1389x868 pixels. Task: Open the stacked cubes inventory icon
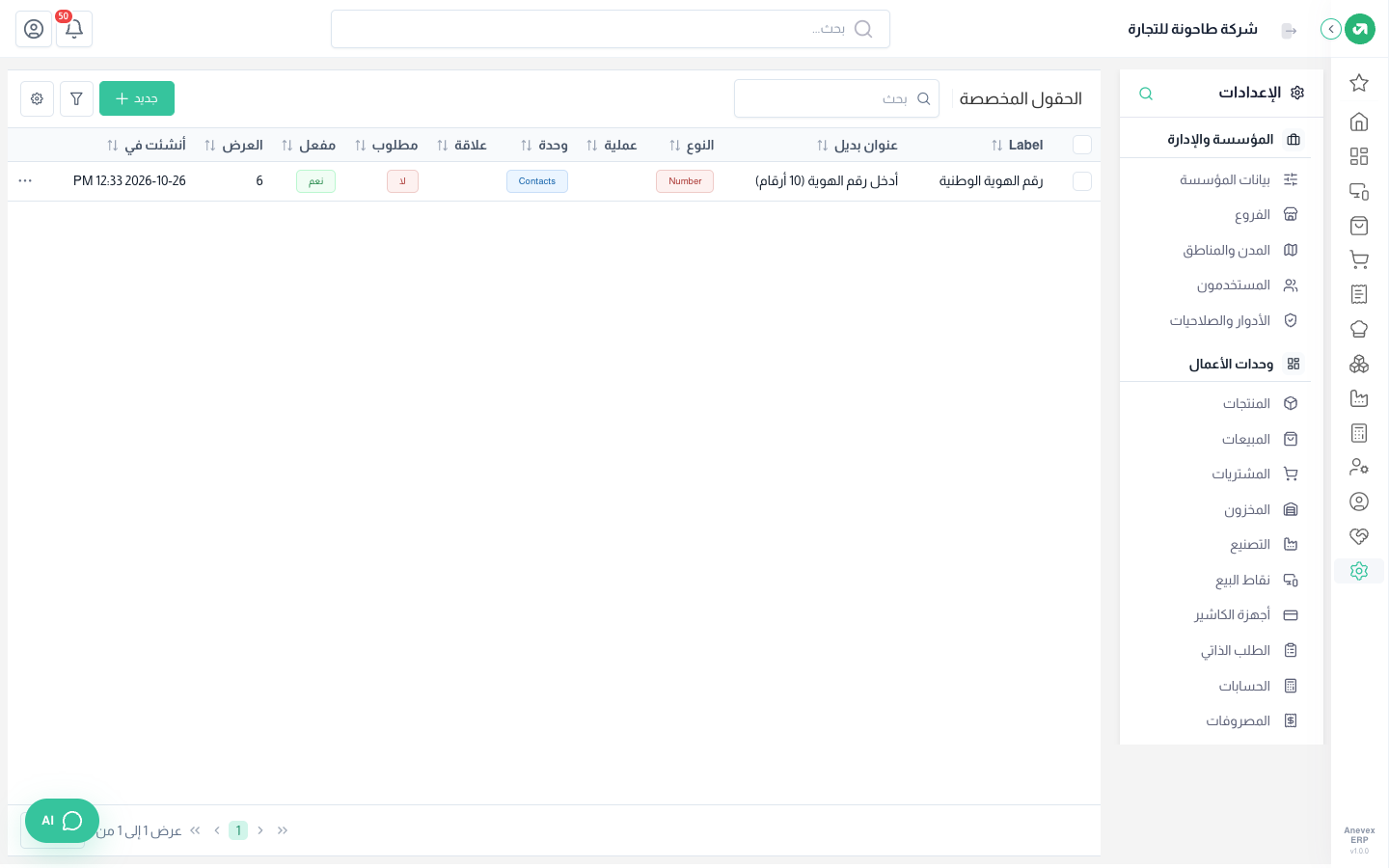1359,364
